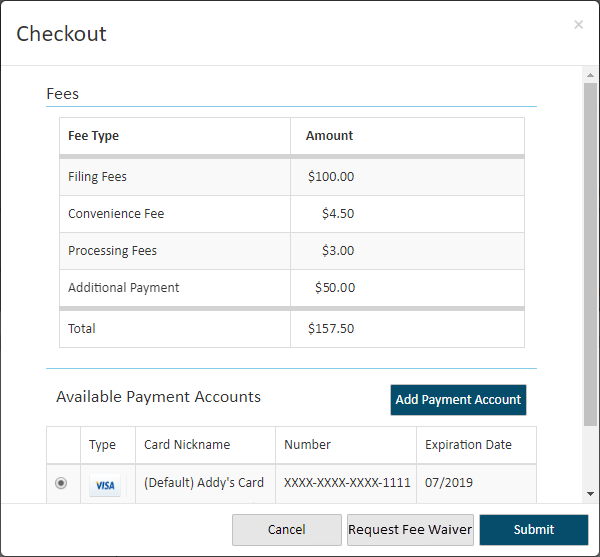
Task: Click the Add Payment Account button
Action: click(x=458, y=400)
